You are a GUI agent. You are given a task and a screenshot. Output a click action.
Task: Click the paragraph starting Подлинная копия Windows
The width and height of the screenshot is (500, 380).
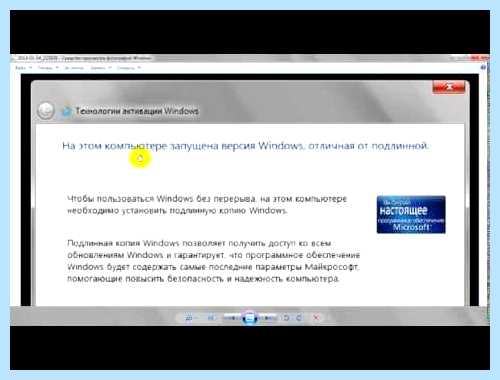(x=213, y=261)
